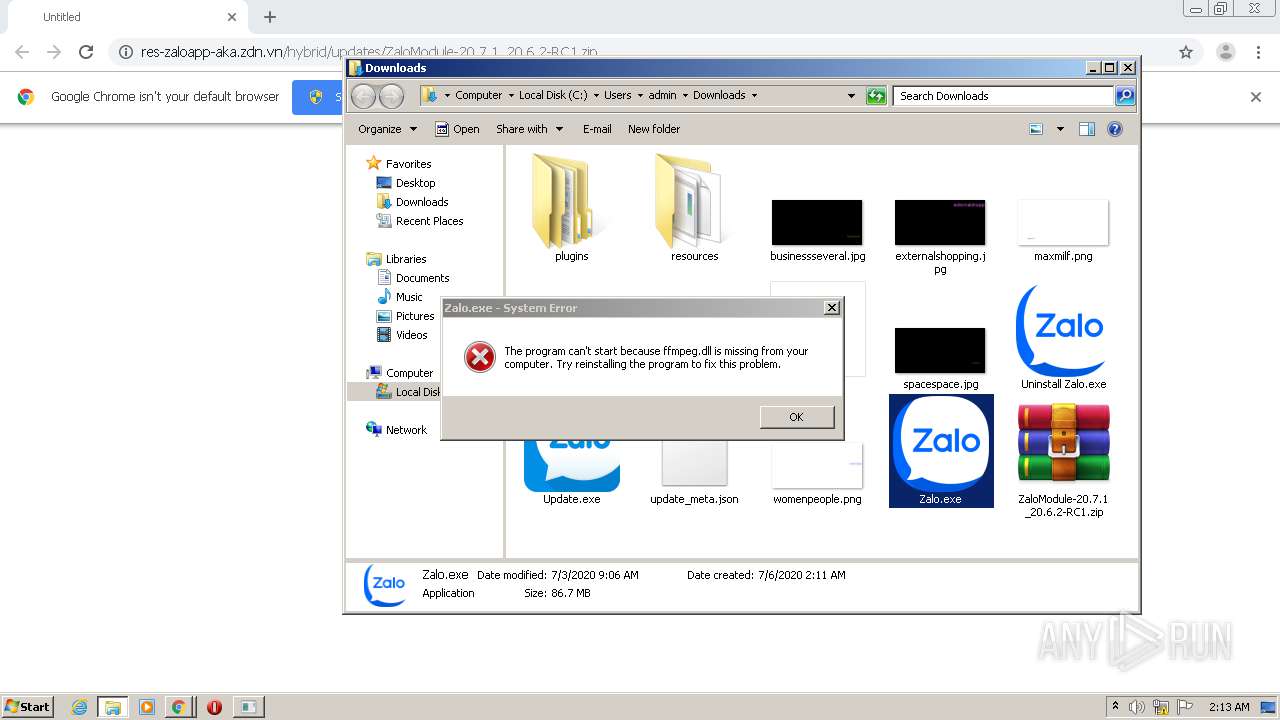
Task: Click the Explorer back arrow
Action: point(364,96)
